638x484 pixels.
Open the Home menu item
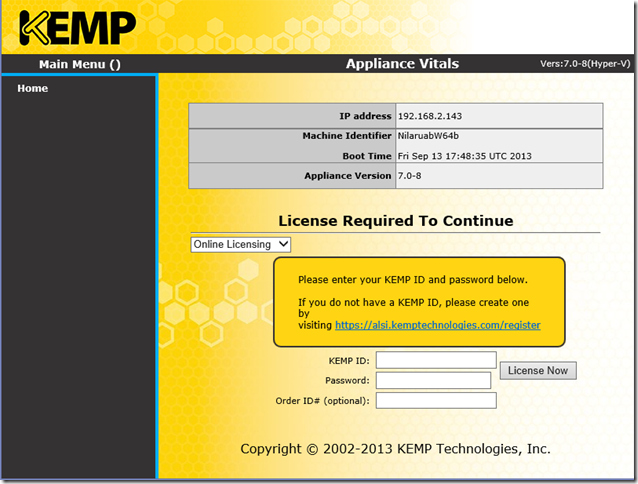pos(33,88)
